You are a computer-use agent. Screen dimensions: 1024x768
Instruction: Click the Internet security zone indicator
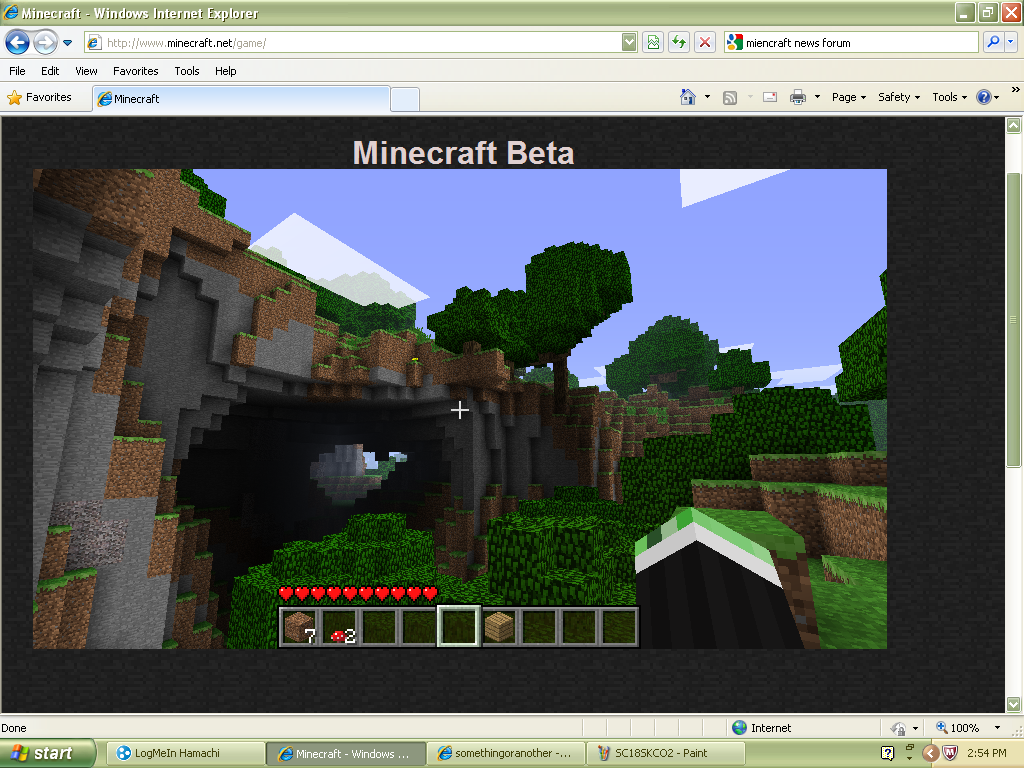(x=761, y=728)
